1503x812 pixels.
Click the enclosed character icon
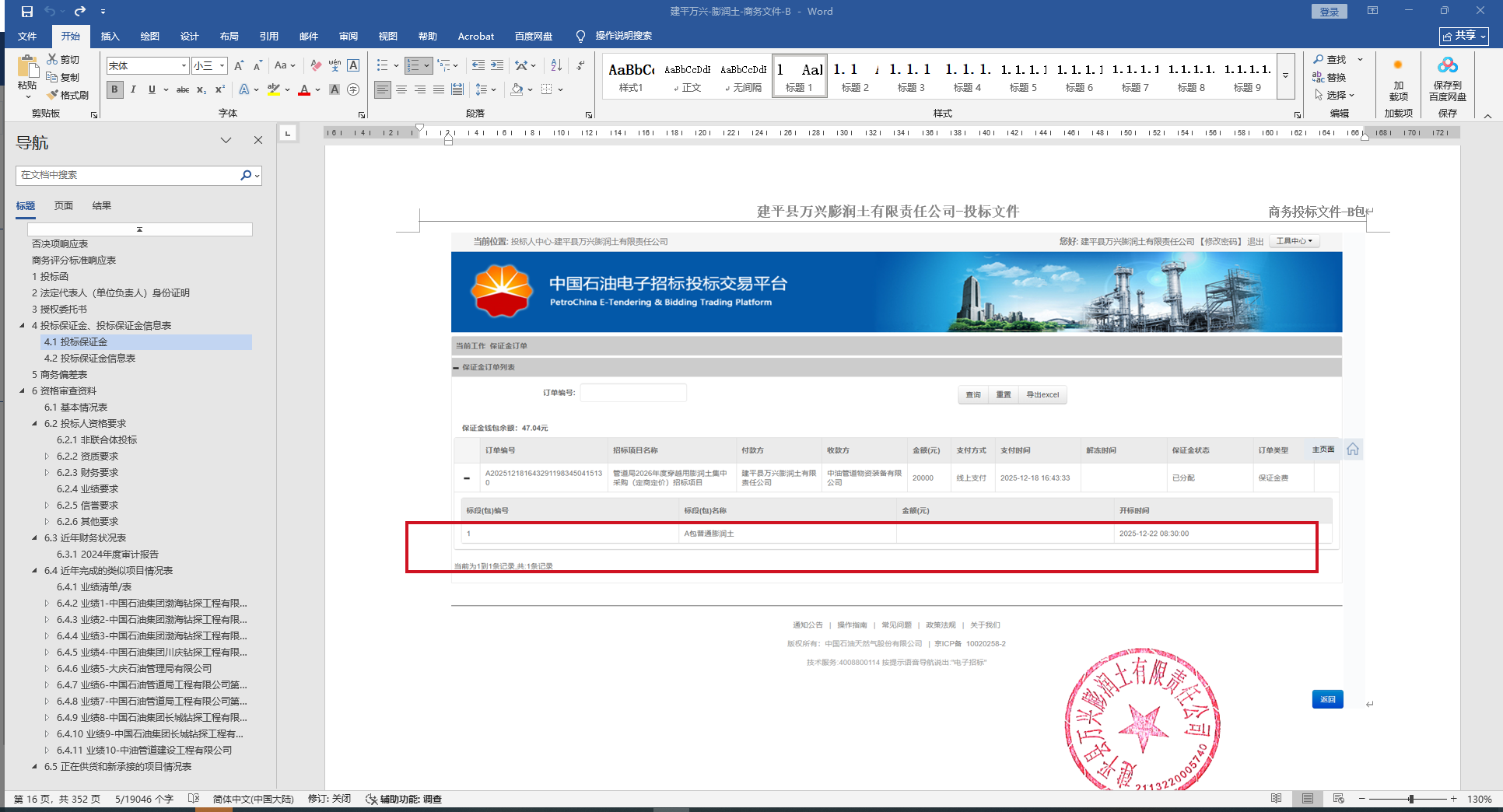(x=353, y=89)
